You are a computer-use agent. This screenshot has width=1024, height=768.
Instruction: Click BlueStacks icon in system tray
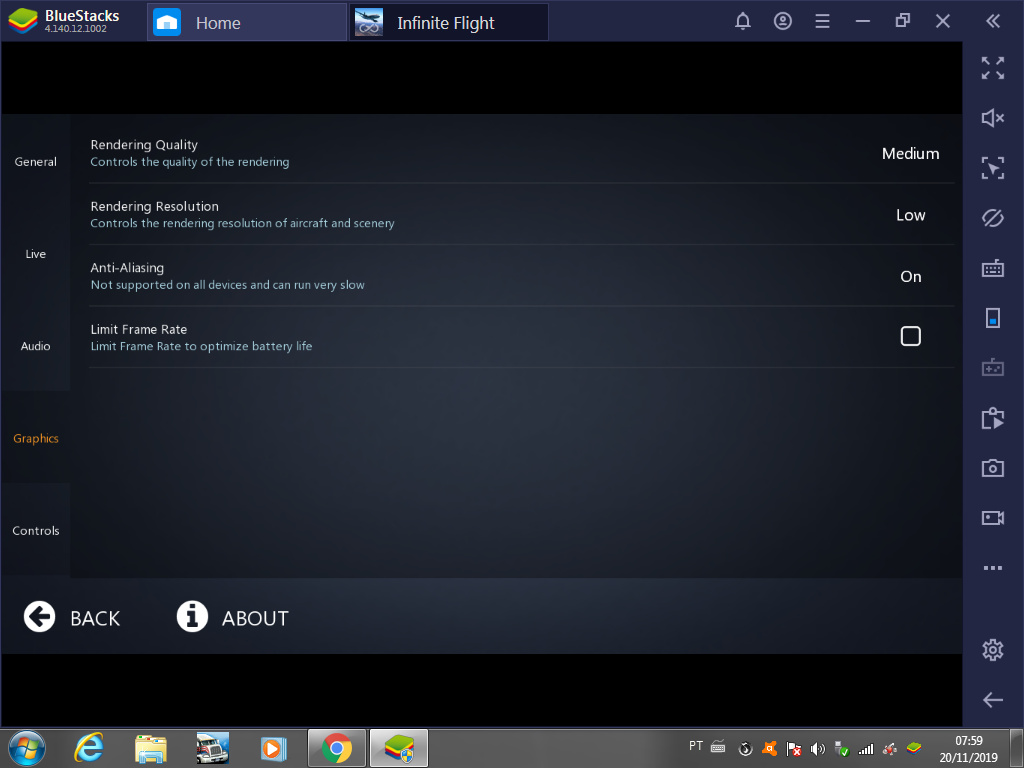(914, 748)
